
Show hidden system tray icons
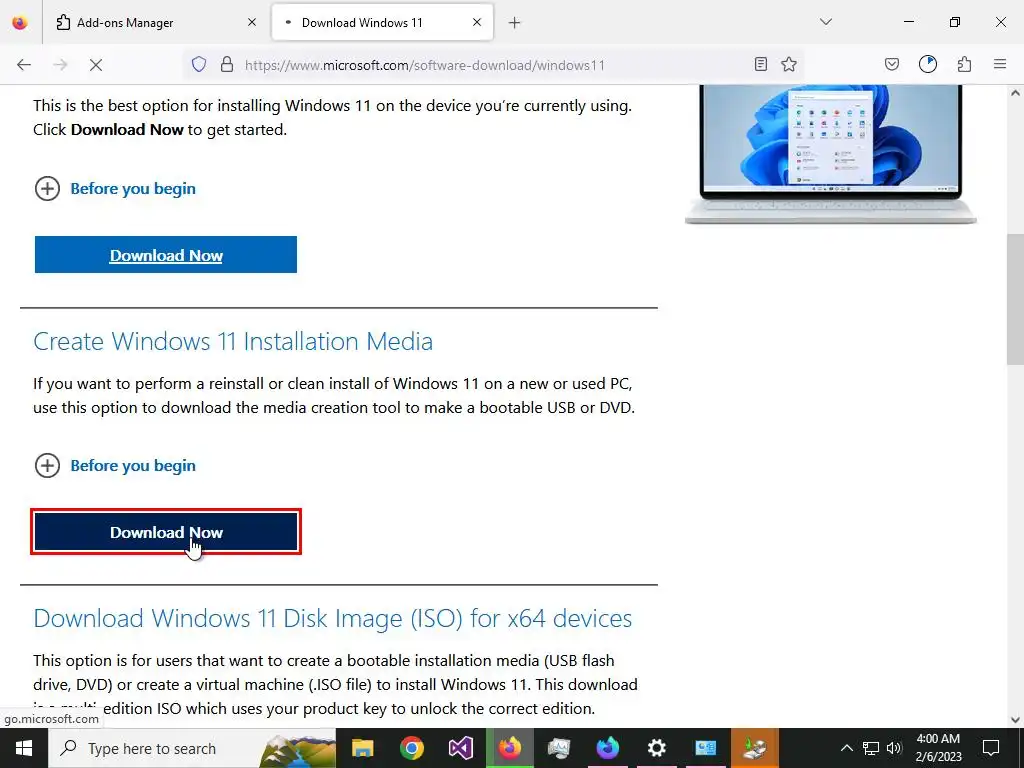(x=846, y=748)
